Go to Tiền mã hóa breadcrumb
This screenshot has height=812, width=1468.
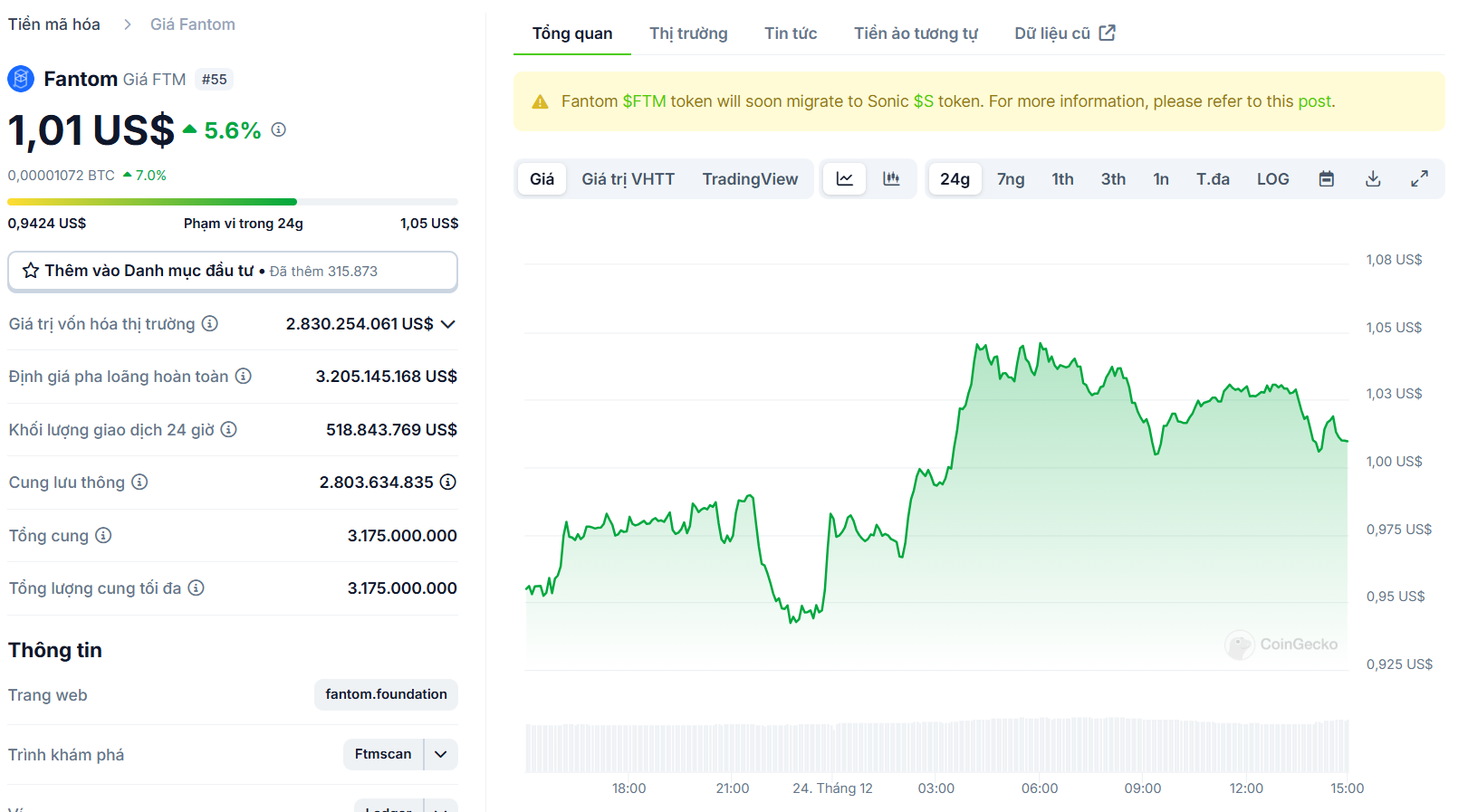(54, 24)
